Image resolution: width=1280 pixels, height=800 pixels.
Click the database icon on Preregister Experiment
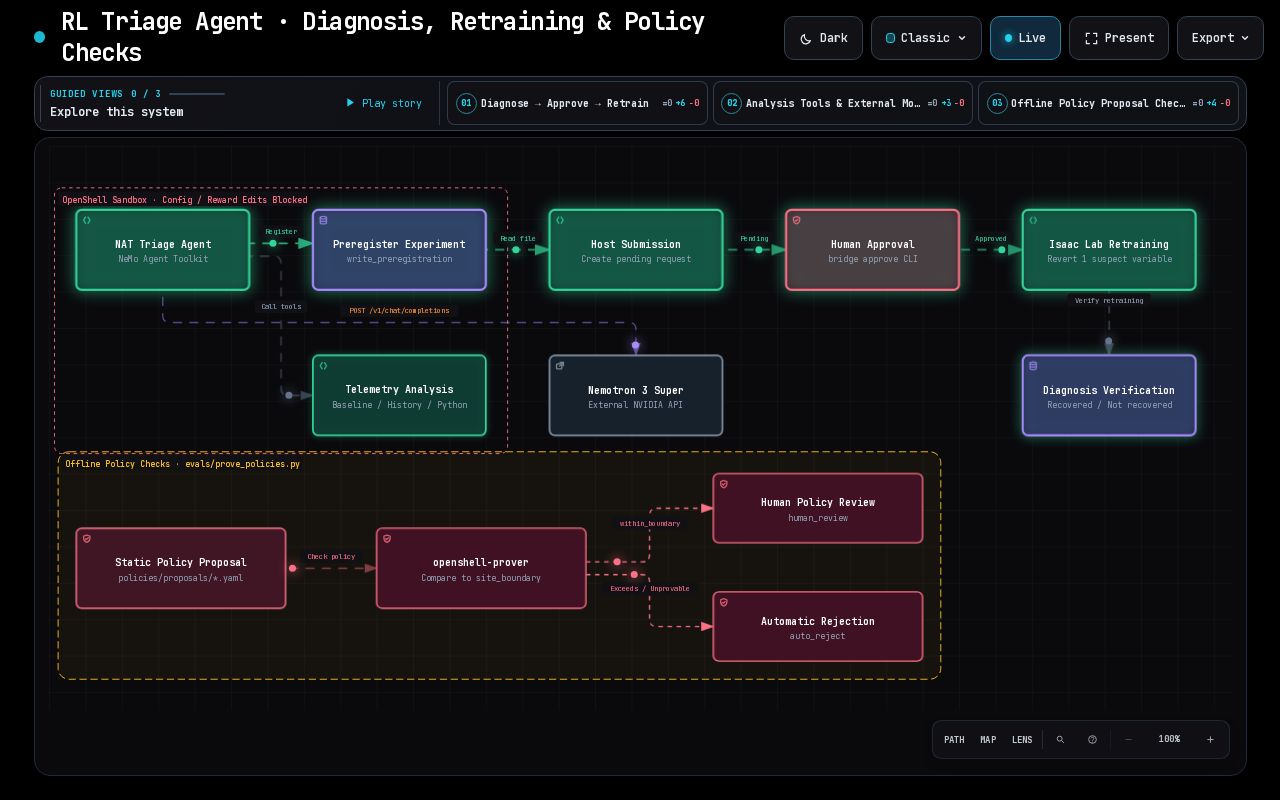pos(323,220)
